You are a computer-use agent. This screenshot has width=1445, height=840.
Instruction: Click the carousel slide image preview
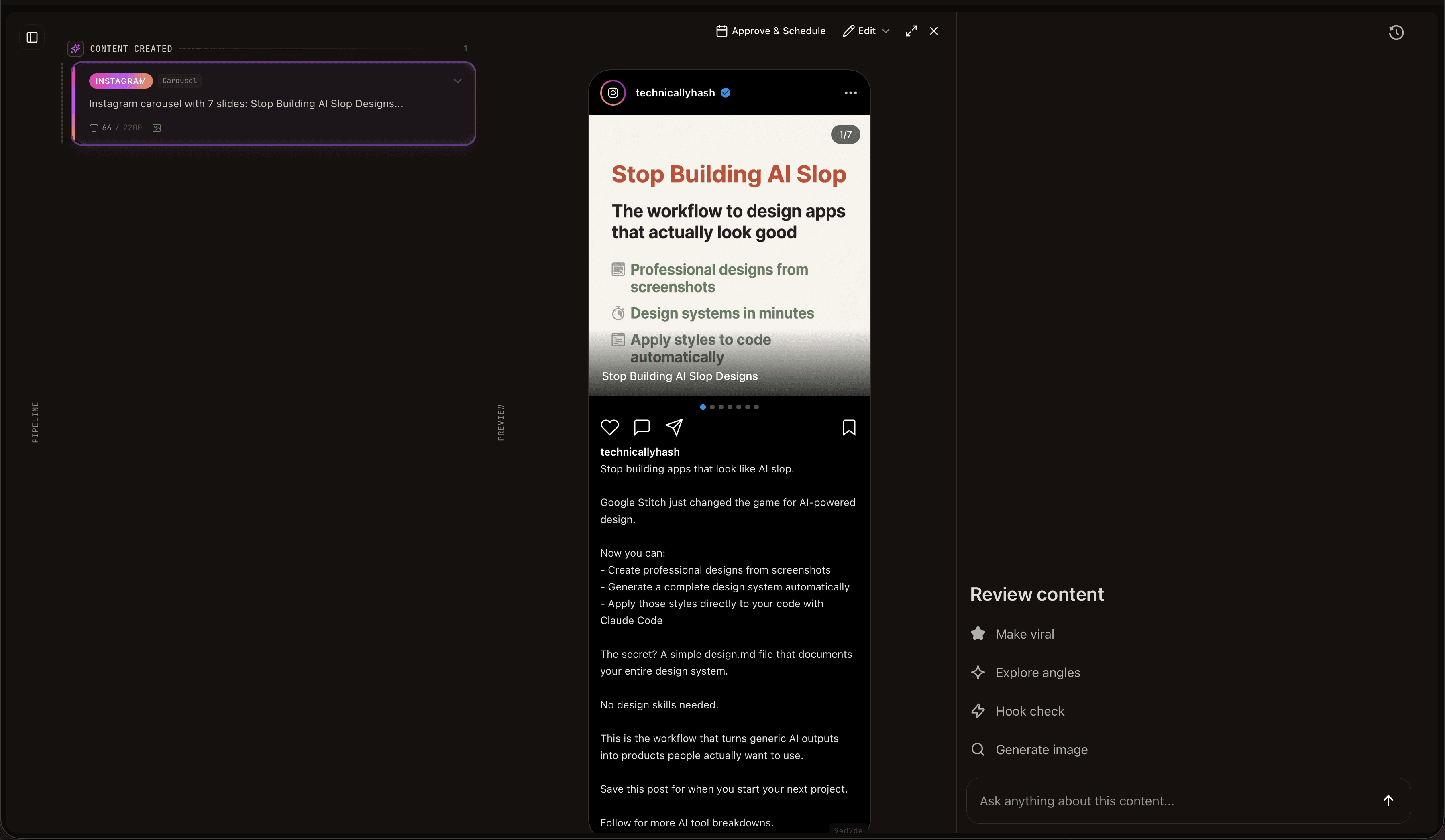[x=730, y=256]
